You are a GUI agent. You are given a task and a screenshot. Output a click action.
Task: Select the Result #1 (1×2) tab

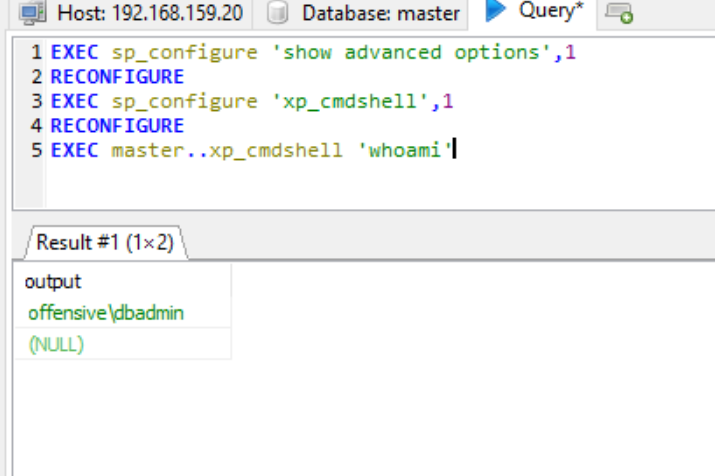coord(103,242)
